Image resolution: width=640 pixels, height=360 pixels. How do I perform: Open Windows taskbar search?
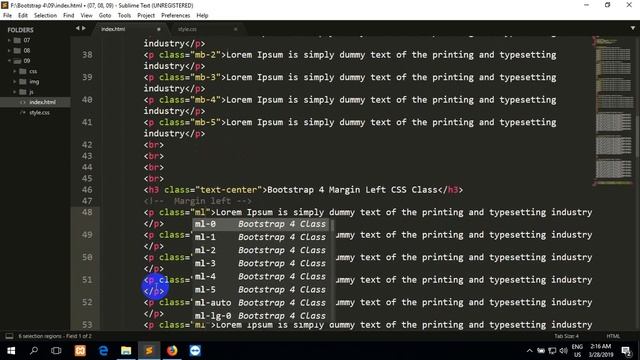(34, 351)
